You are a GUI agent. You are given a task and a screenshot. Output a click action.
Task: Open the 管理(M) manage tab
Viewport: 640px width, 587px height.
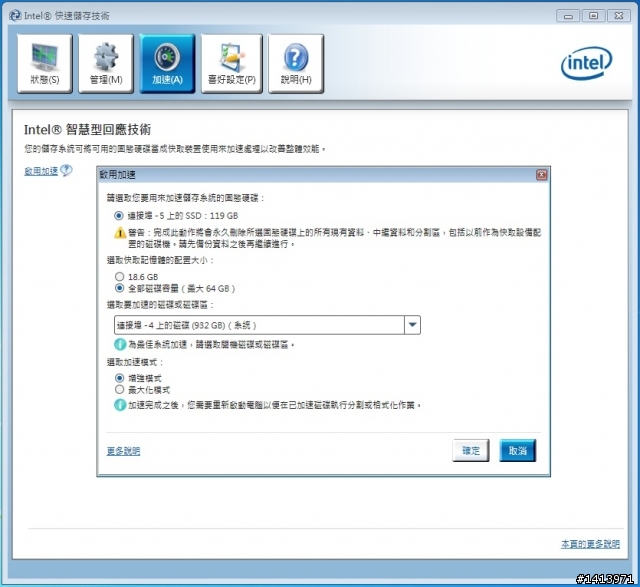coord(106,64)
